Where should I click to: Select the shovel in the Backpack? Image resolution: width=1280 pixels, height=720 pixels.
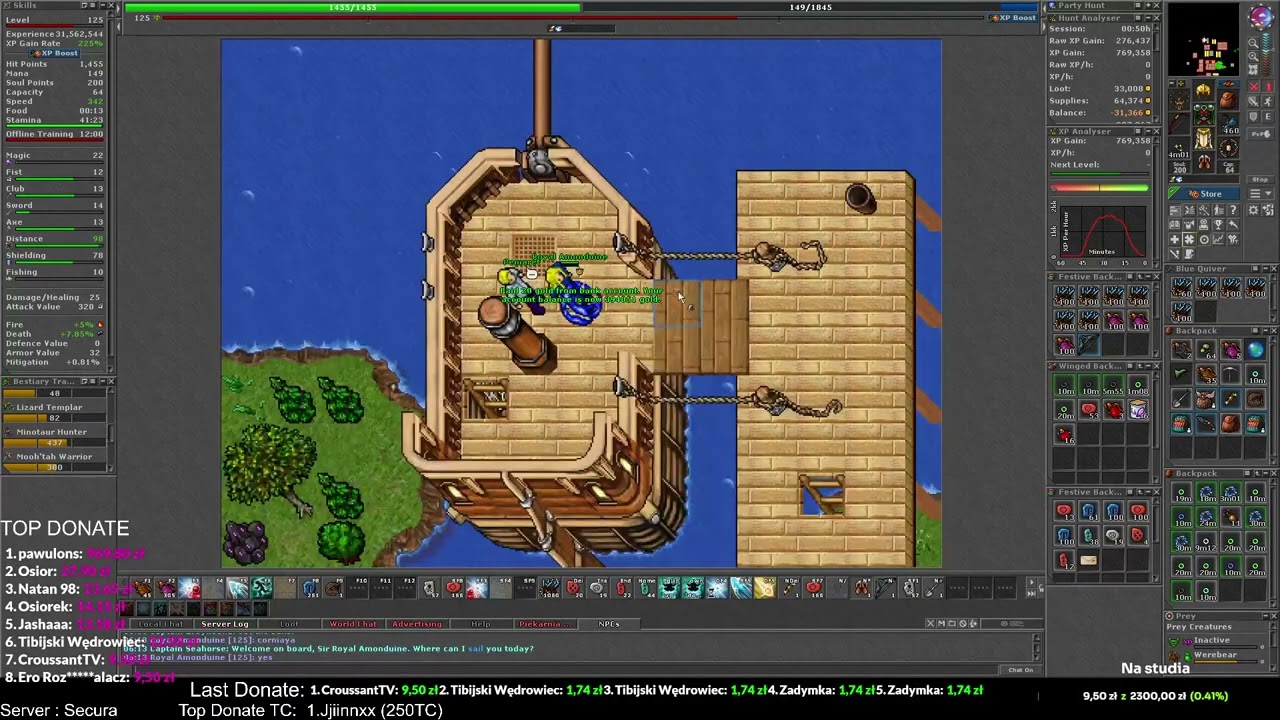click(1182, 398)
